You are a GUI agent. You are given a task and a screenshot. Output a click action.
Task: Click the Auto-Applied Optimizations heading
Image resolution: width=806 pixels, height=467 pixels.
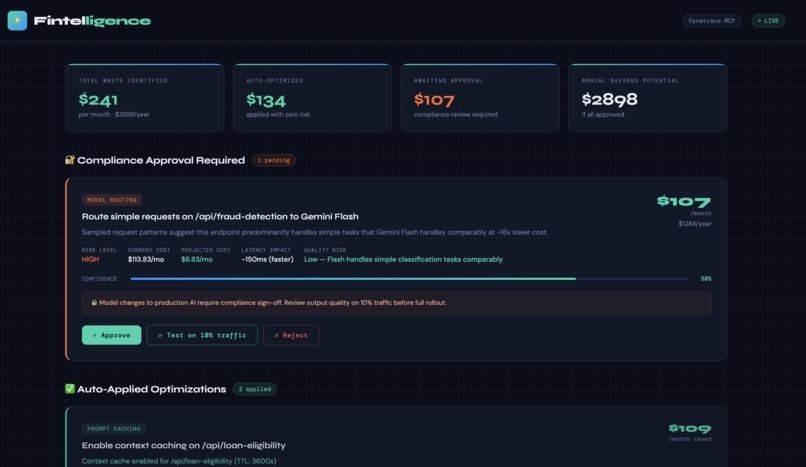coord(152,389)
